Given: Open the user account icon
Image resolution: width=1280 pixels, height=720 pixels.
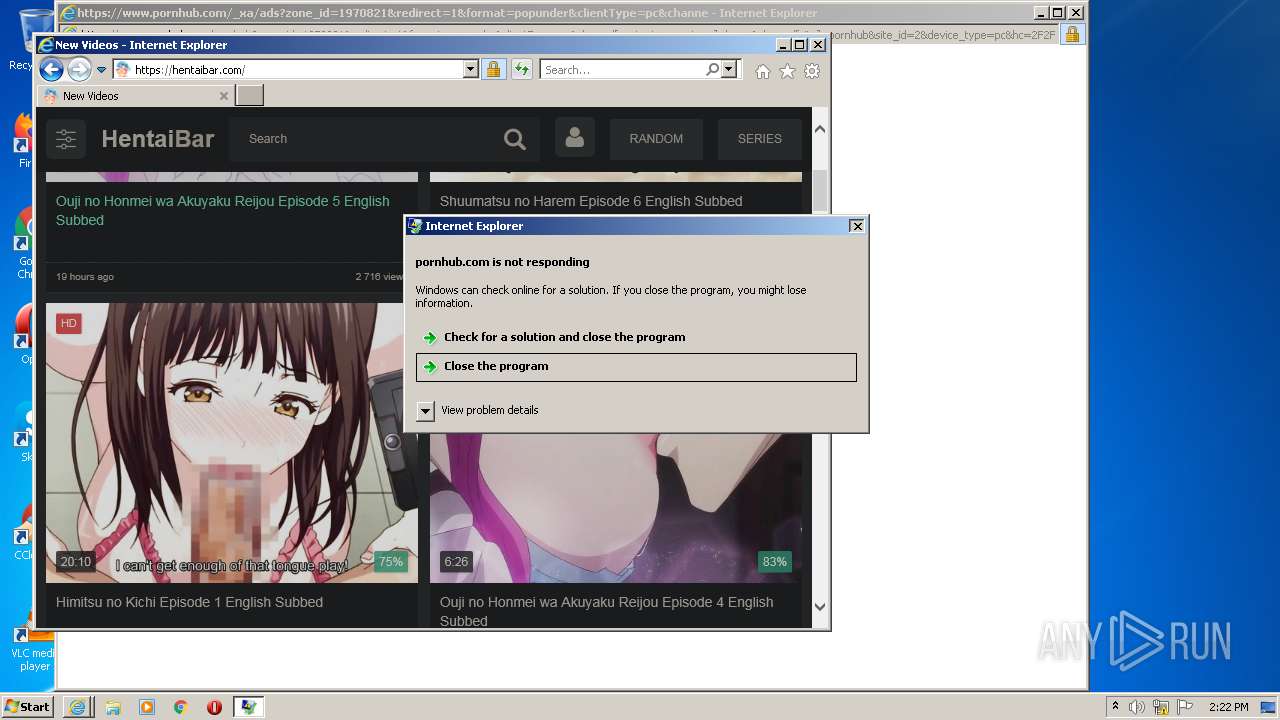Looking at the screenshot, I should coord(575,138).
